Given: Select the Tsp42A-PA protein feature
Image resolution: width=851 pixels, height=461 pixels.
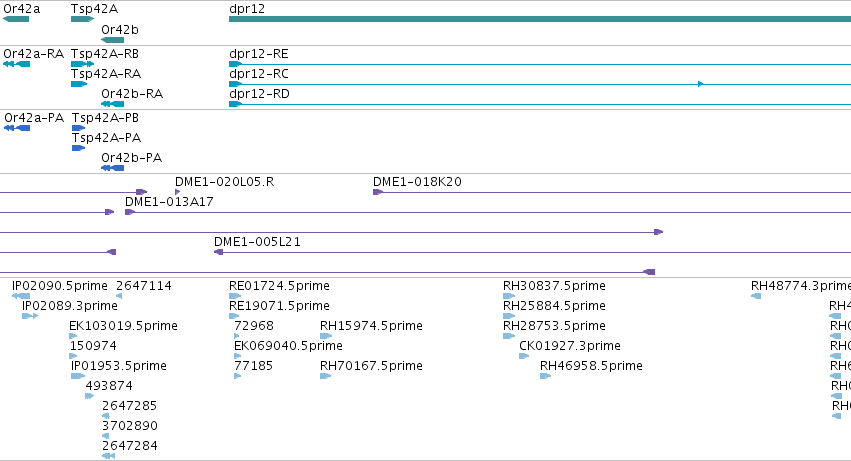Looking at the screenshot, I should (x=79, y=148).
